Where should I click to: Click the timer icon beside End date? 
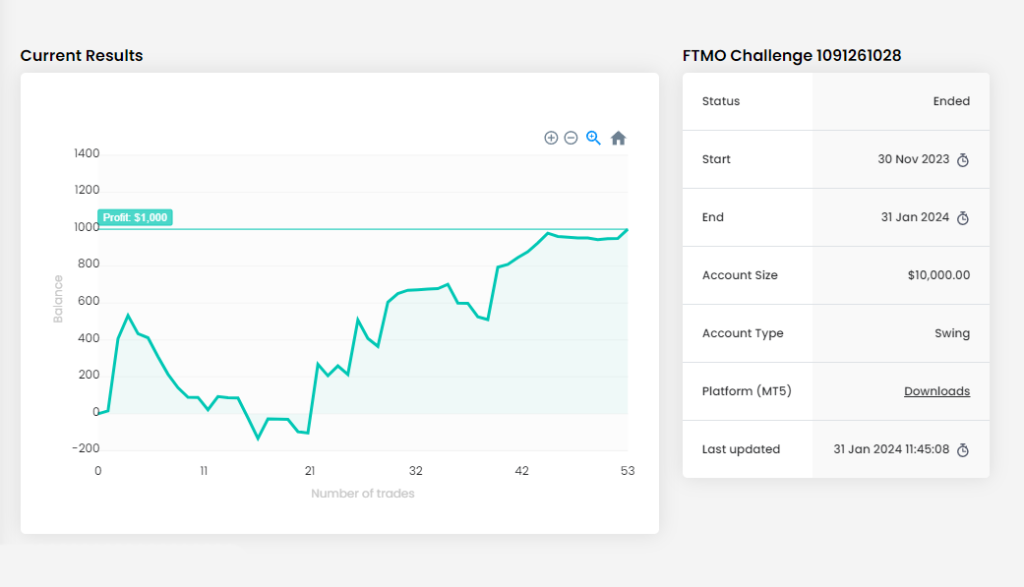click(x=963, y=218)
